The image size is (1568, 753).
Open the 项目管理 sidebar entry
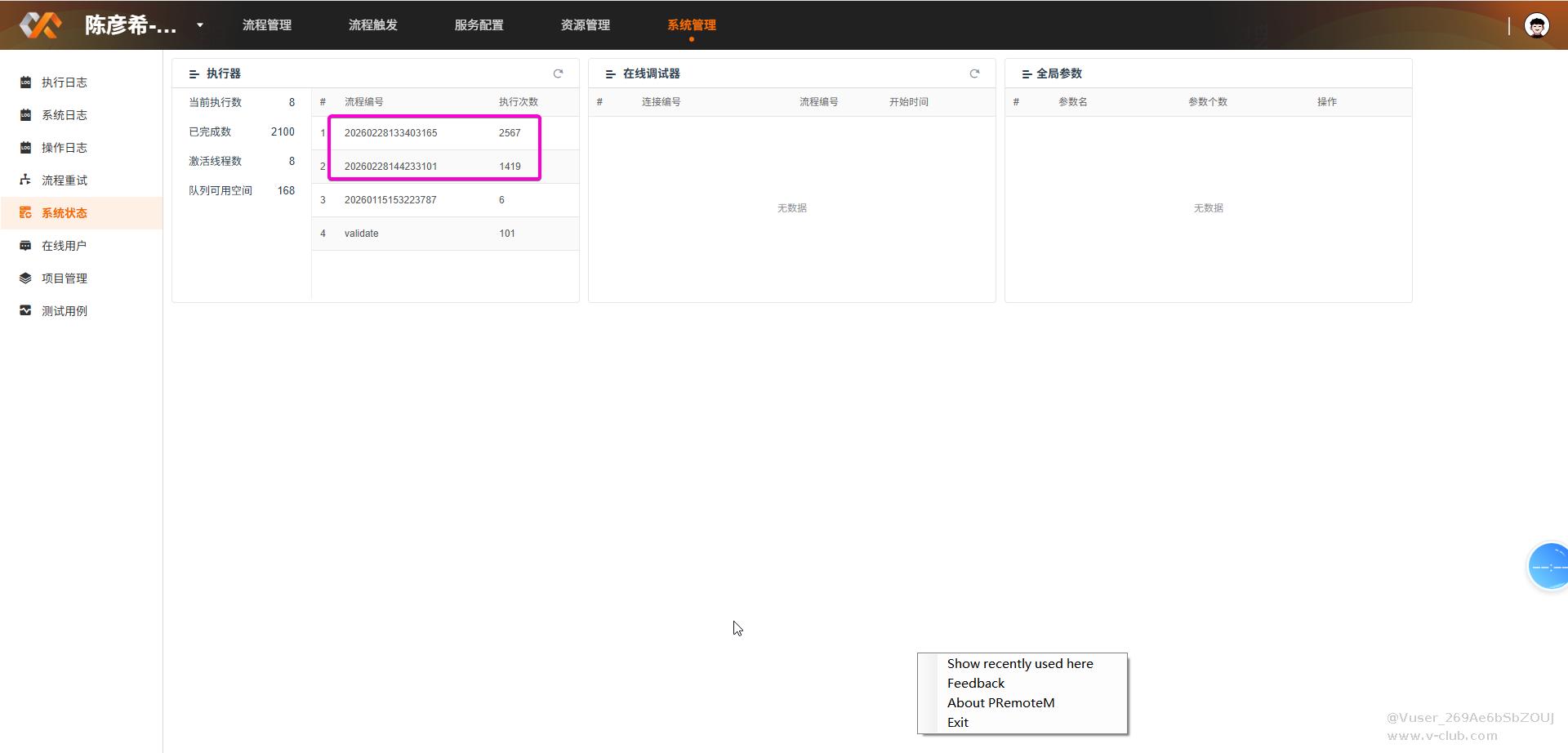(64, 278)
